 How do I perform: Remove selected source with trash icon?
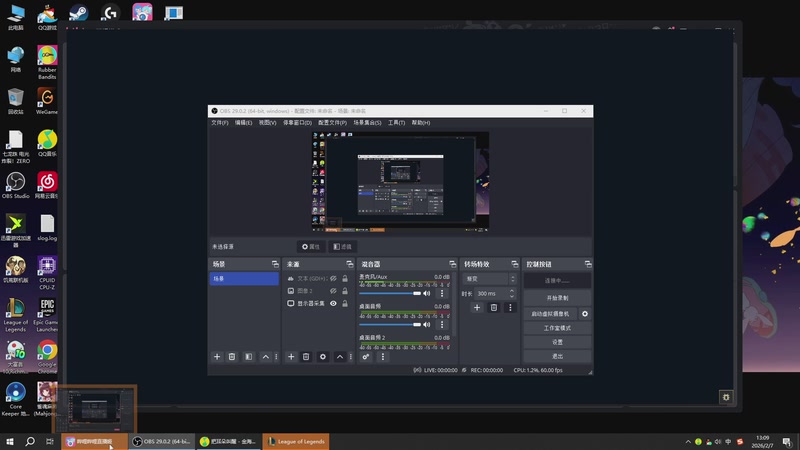[306, 357]
